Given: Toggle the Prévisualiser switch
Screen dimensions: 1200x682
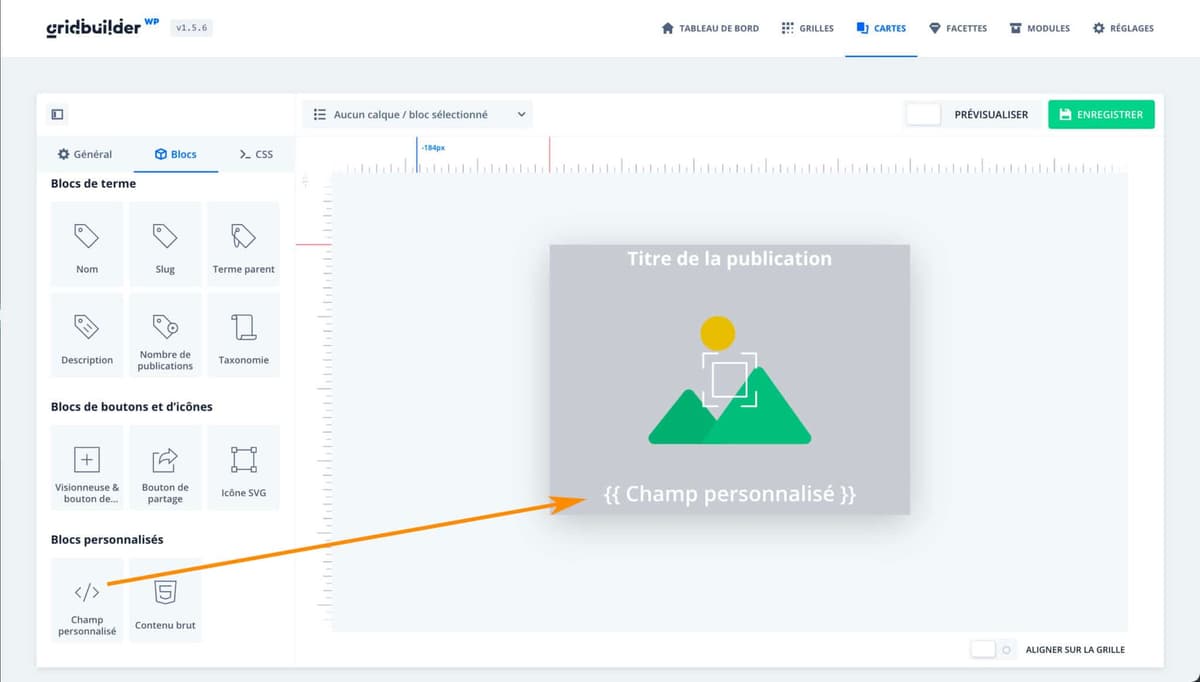Looking at the screenshot, I should pos(923,115).
